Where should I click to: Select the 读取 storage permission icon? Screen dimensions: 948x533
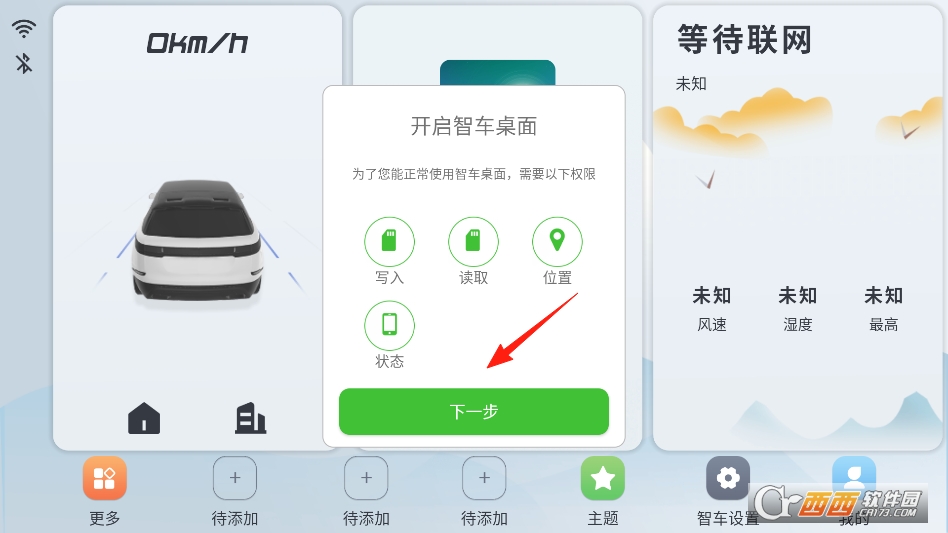click(473, 242)
